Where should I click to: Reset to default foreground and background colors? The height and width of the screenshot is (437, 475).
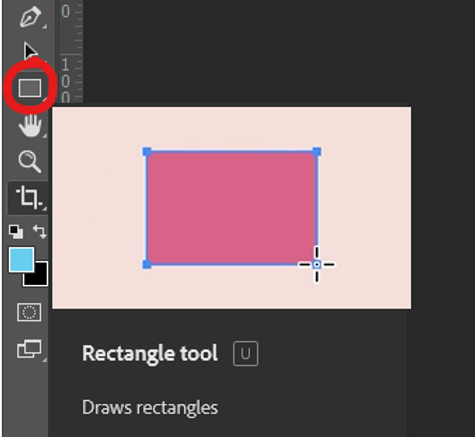[x=16, y=232]
